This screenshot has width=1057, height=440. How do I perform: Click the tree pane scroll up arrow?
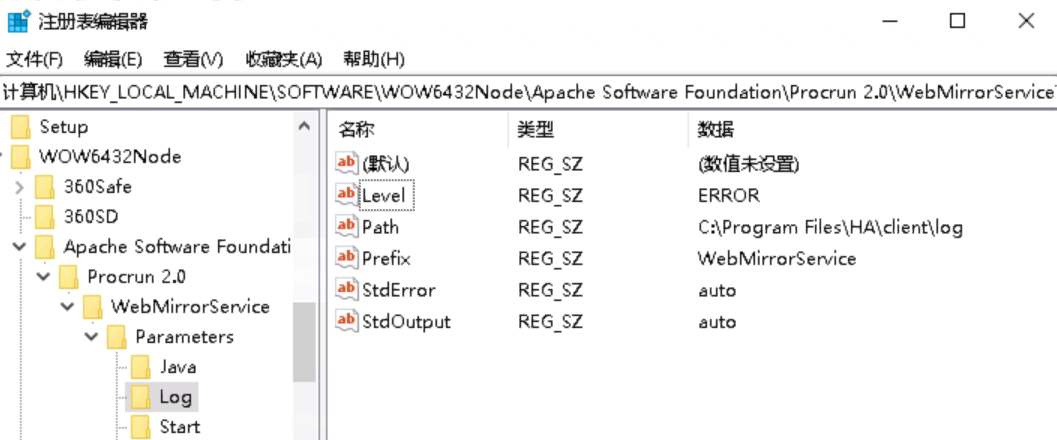pyautogui.click(x=304, y=128)
